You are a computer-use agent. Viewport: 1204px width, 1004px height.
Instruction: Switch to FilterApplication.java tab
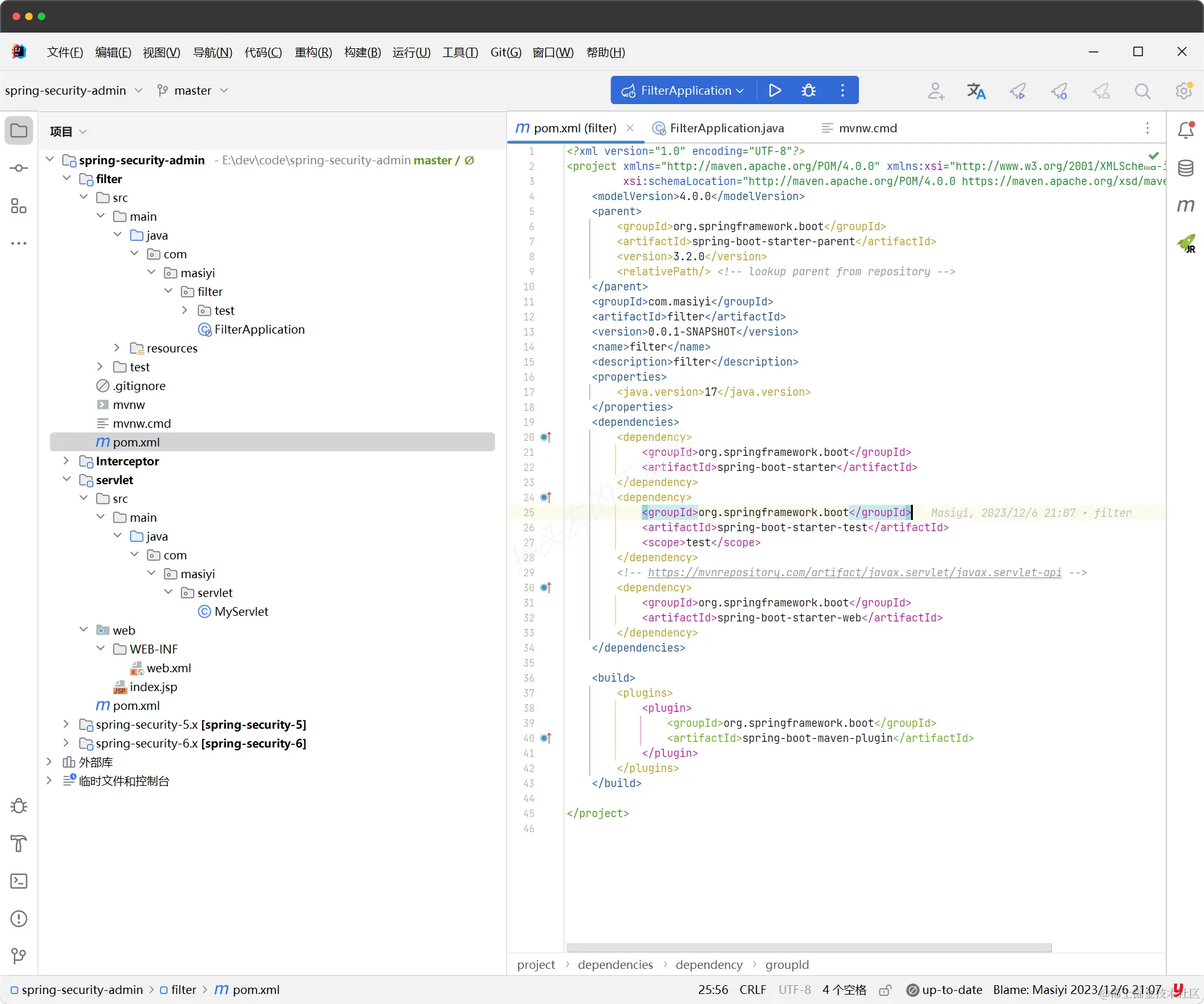(718, 128)
